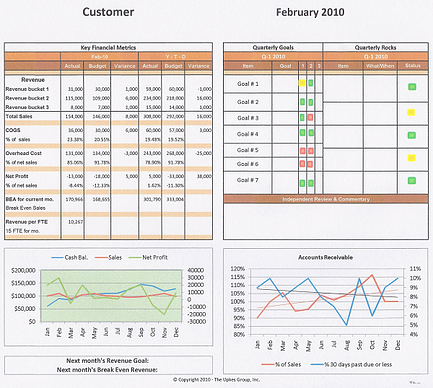Viewport: 433px width, 388px height.
Task: Click the Next month's Revenue Goal field
Action: click(x=107, y=360)
